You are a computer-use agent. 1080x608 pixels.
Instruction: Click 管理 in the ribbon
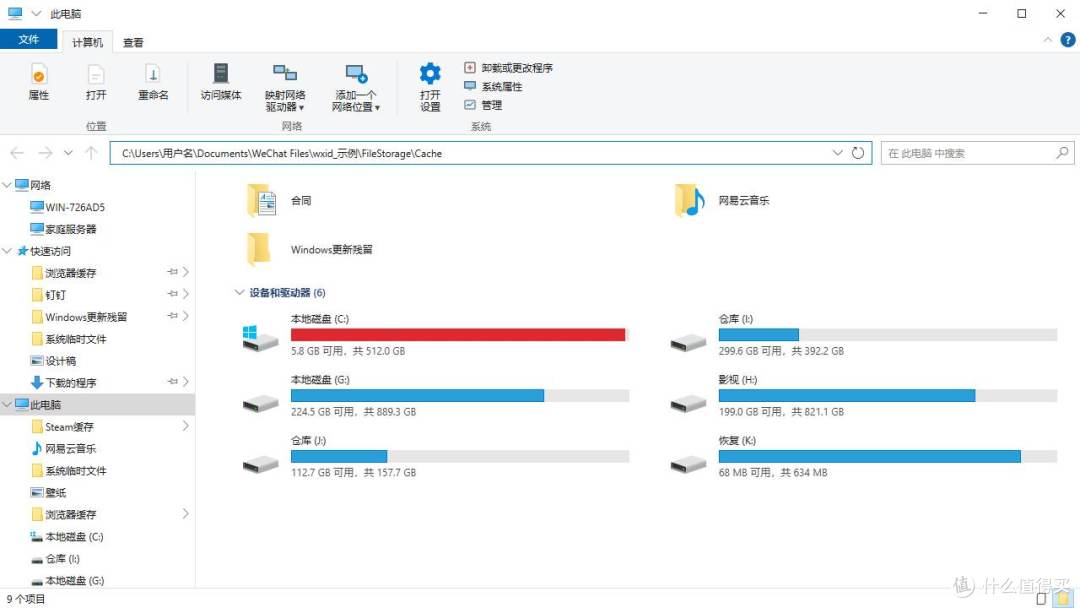pyautogui.click(x=483, y=105)
